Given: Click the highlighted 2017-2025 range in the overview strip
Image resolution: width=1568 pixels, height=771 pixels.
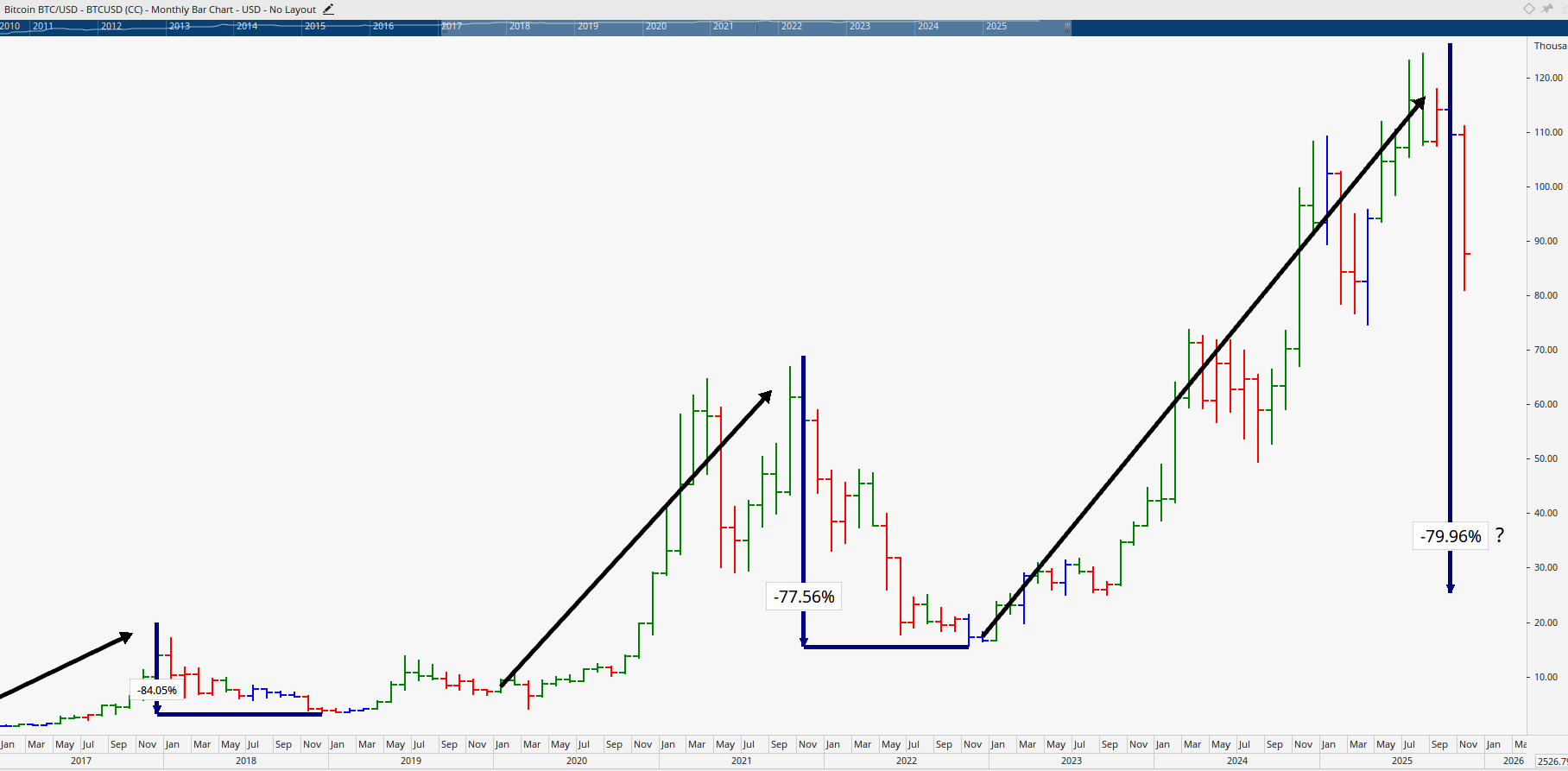Looking at the screenshot, I should pos(755,27).
